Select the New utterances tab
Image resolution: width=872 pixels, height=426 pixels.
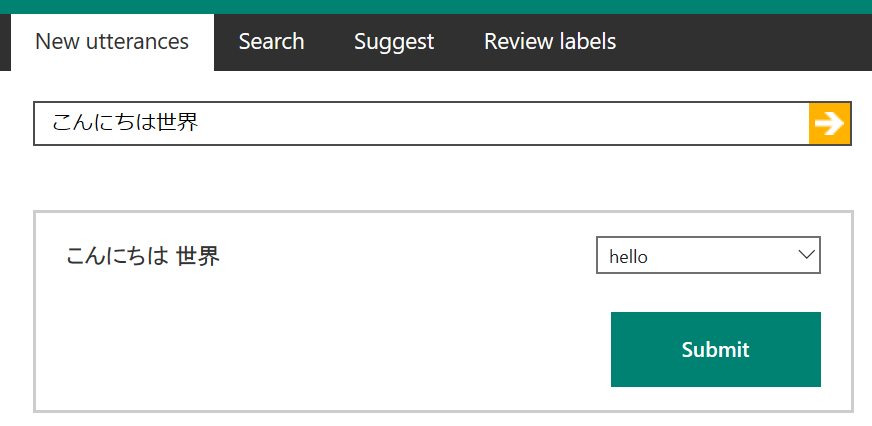click(x=112, y=42)
